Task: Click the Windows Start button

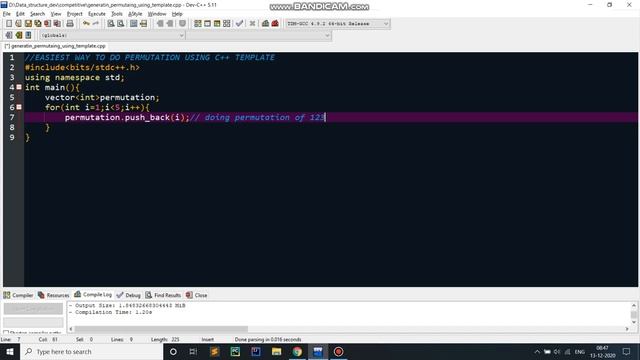Action: point(10,351)
